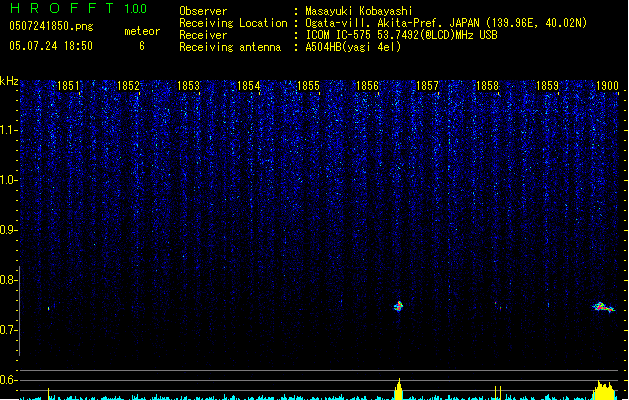Click the 0.6 kHz axis label

coord(8,380)
